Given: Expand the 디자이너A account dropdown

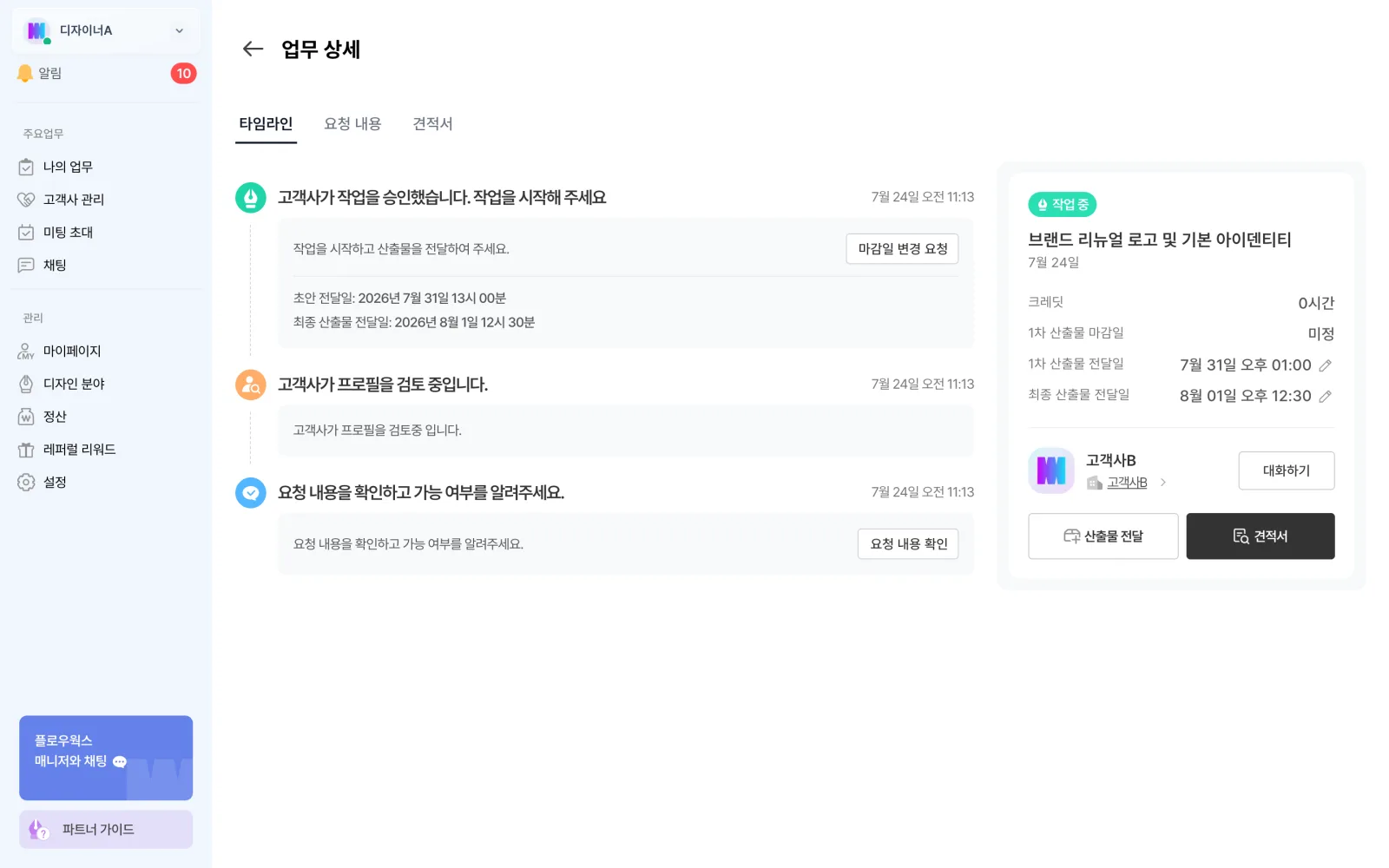Looking at the screenshot, I should [179, 30].
